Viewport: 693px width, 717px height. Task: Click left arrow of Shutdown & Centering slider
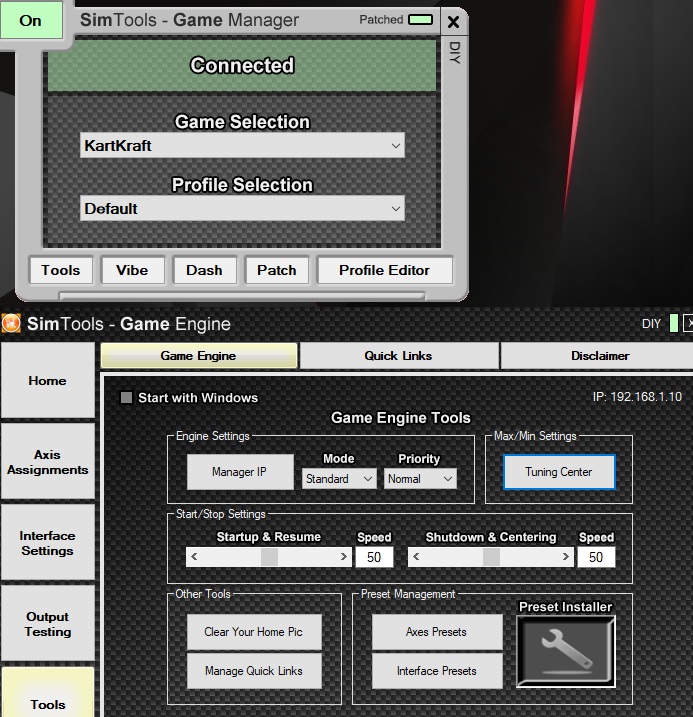coord(416,557)
